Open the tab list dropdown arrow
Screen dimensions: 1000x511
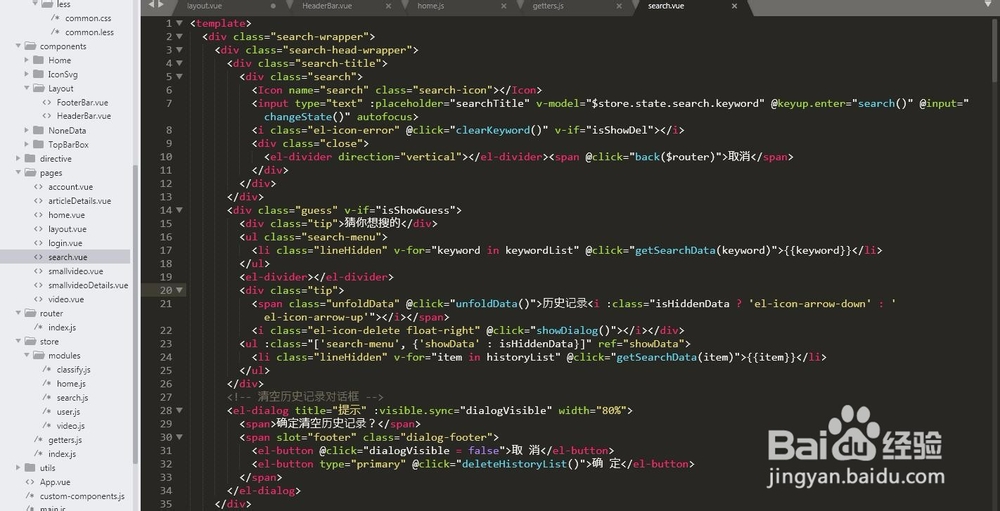pos(989,4)
